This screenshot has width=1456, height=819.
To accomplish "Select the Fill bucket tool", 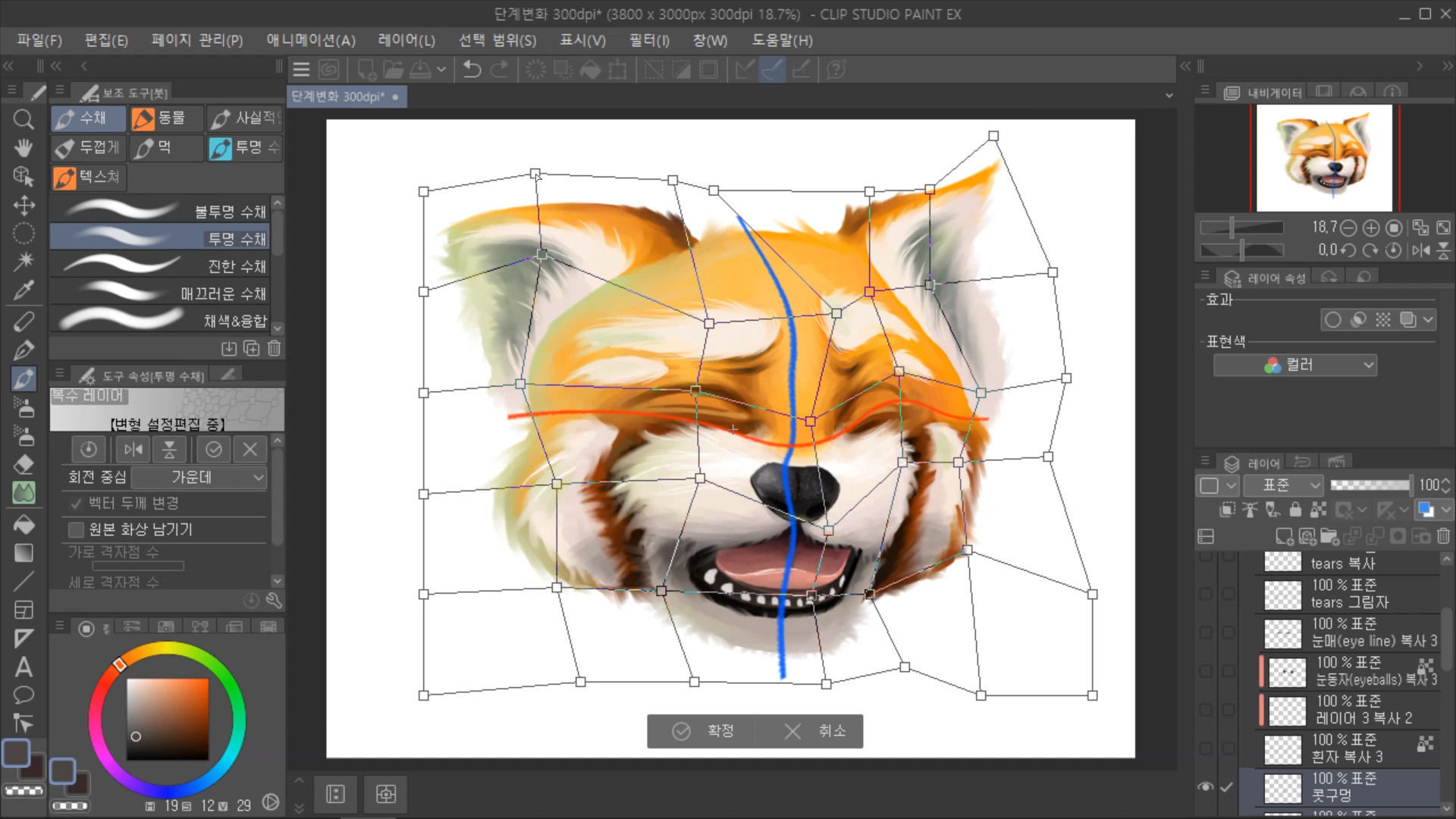I will 24,525.
